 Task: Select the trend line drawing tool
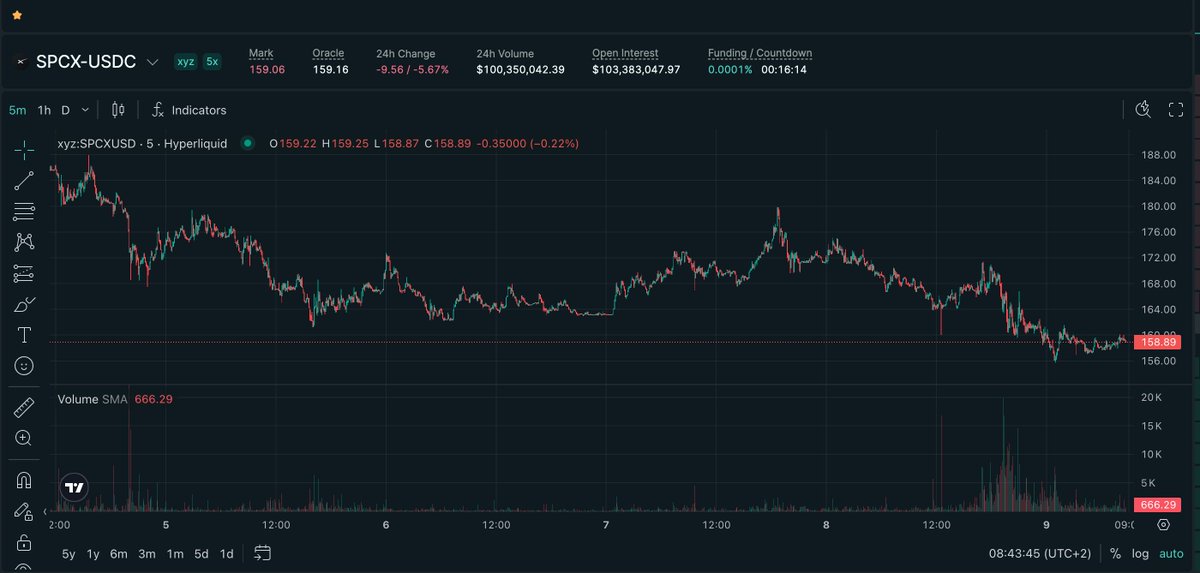24,181
